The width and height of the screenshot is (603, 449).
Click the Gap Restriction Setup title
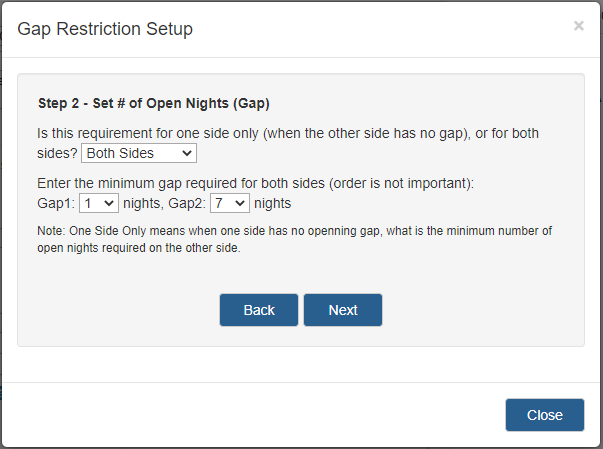click(105, 29)
